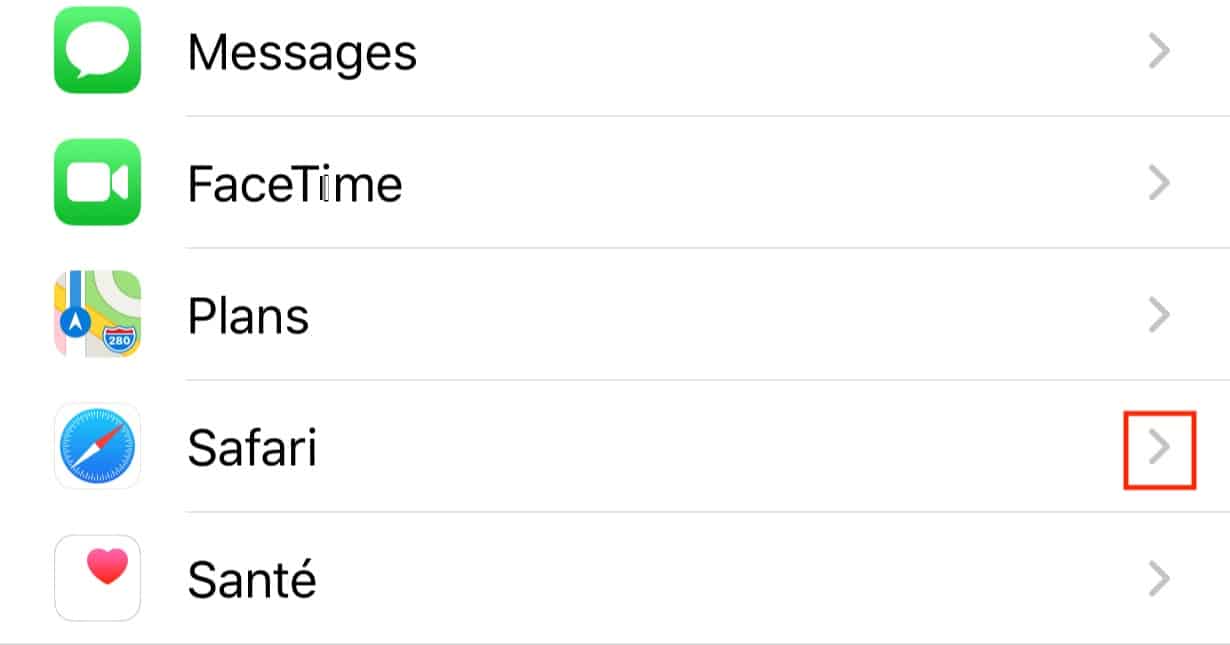Click the Safari text label

click(252, 448)
